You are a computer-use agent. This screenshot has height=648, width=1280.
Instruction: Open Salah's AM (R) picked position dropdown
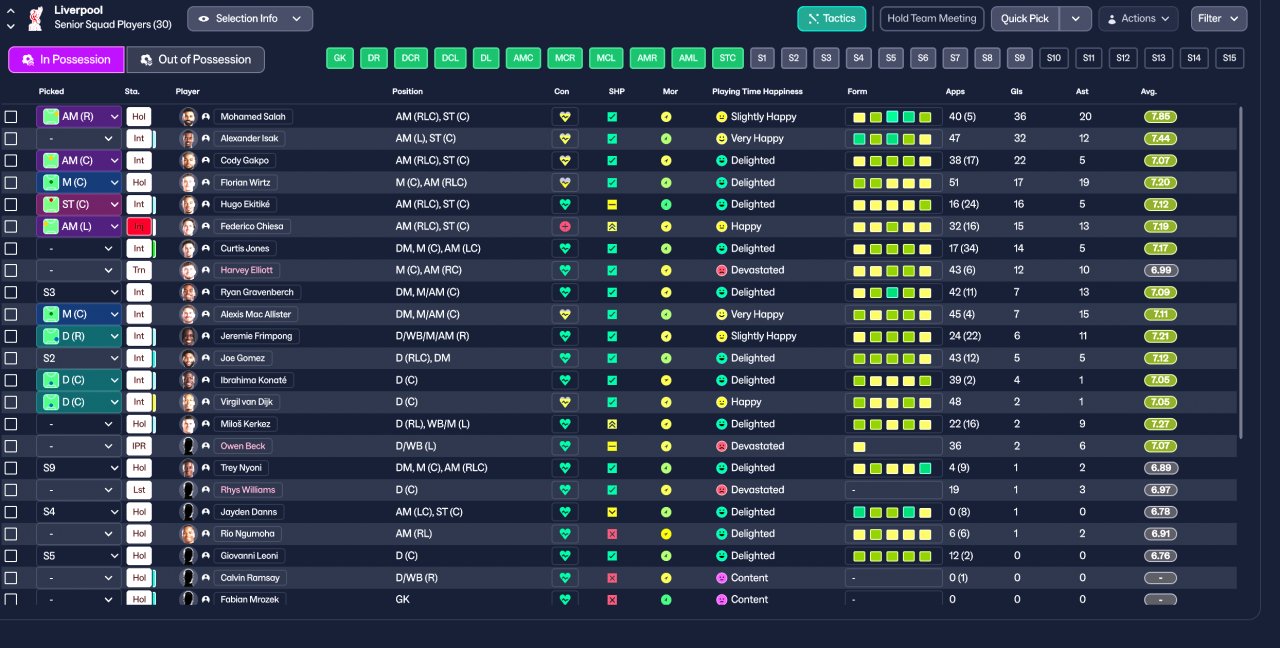click(79, 116)
